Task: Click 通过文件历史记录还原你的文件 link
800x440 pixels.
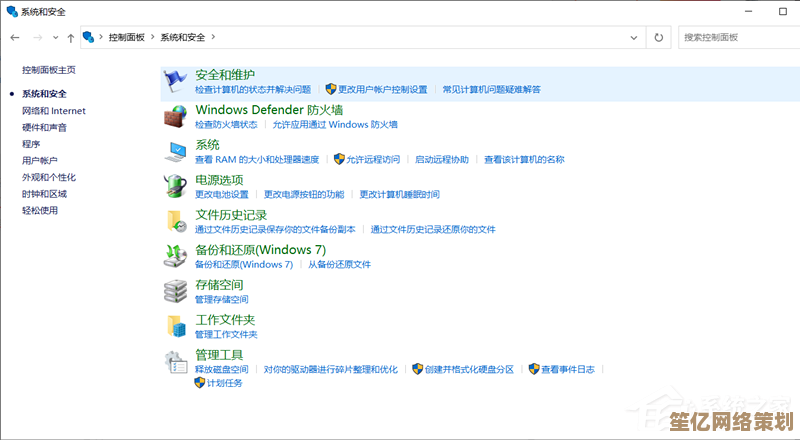Action: [433, 230]
